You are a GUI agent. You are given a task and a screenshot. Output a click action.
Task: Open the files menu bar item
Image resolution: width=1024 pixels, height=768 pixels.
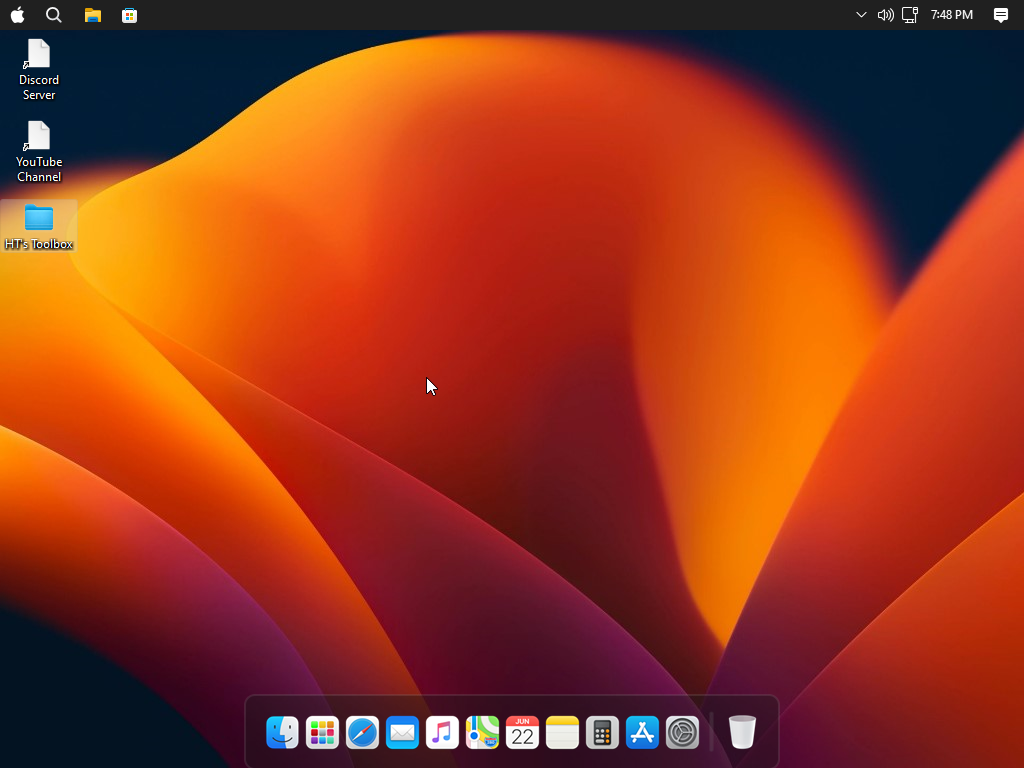93,15
